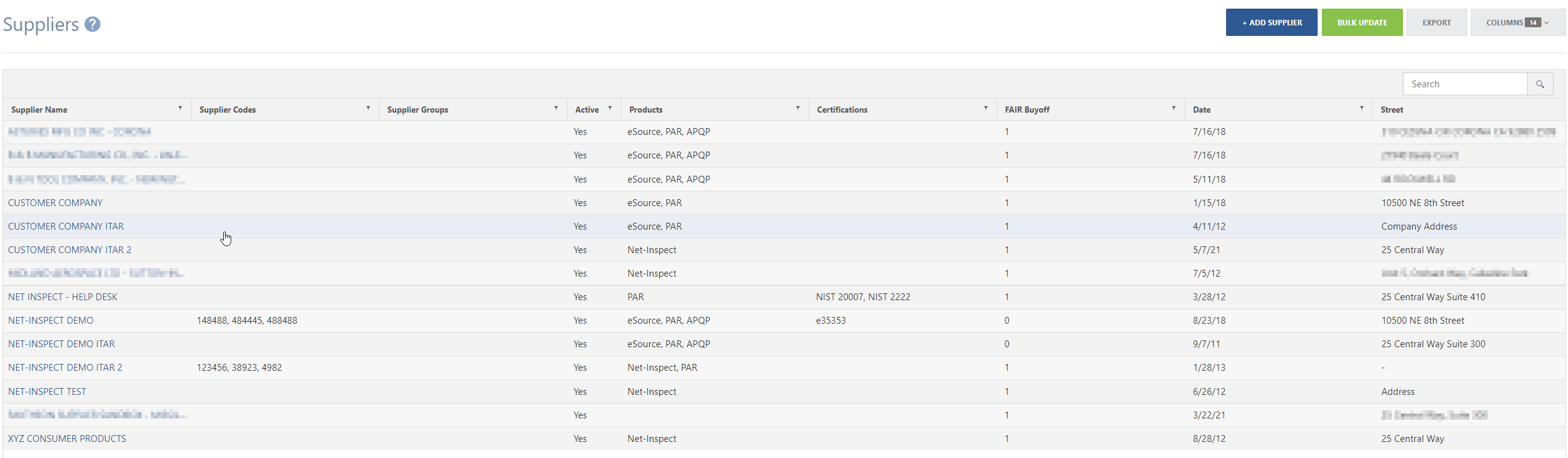Expand the Columns 14 dropdown
The height and width of the screenshot is (458, 1568).
pos(1518,23)
